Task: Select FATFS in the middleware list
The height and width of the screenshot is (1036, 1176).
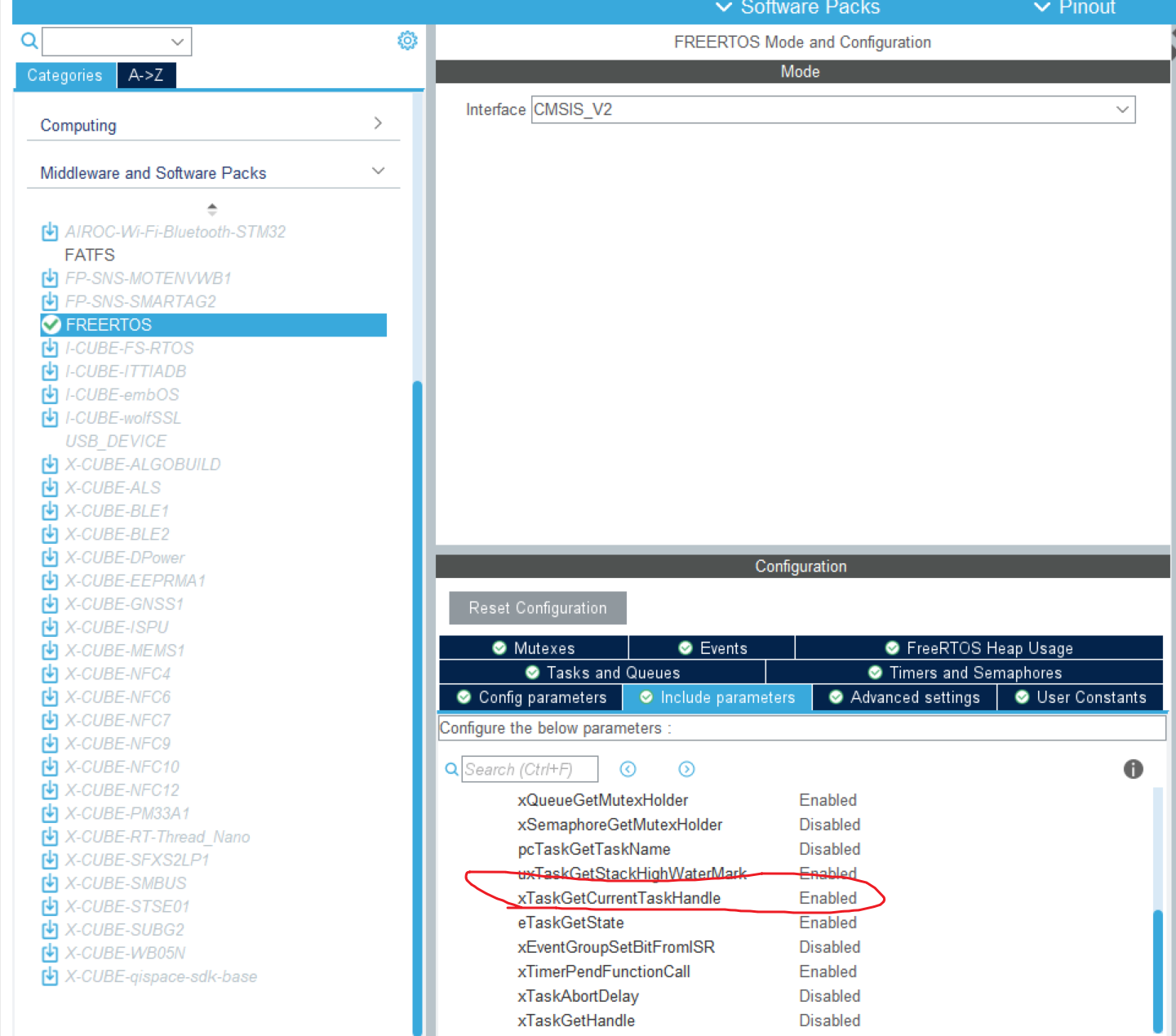Action: [x=90, y=255]
